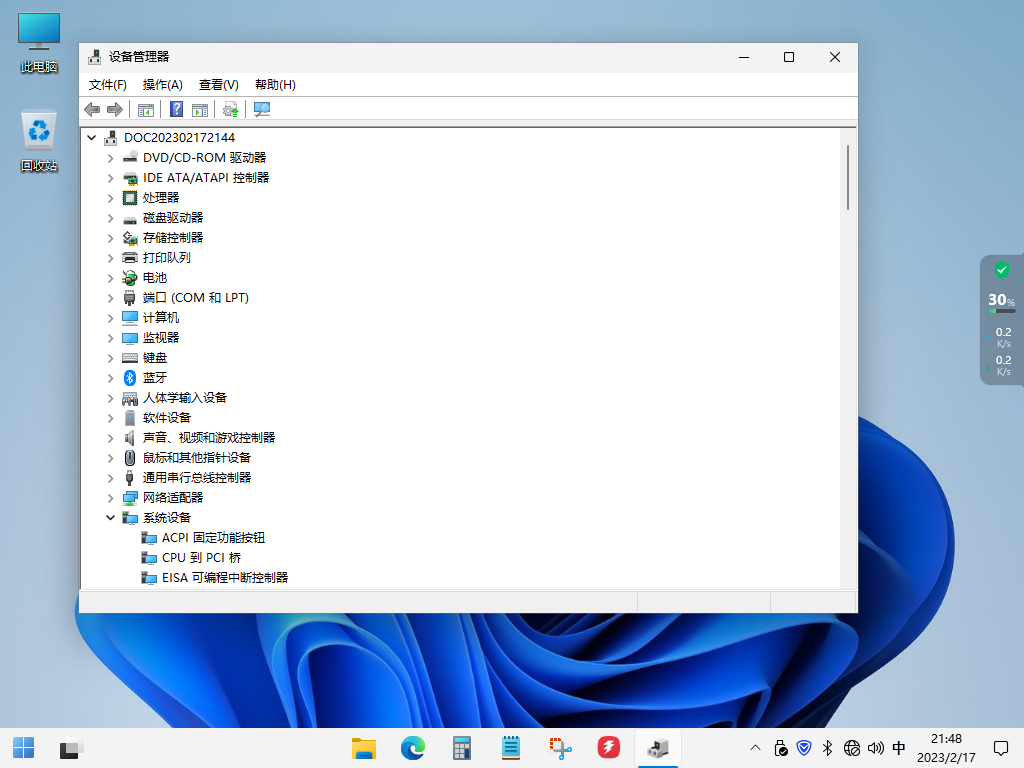Collapse the 系统设备 category
Screen dimensions: 1024x768
pos(110,518)
